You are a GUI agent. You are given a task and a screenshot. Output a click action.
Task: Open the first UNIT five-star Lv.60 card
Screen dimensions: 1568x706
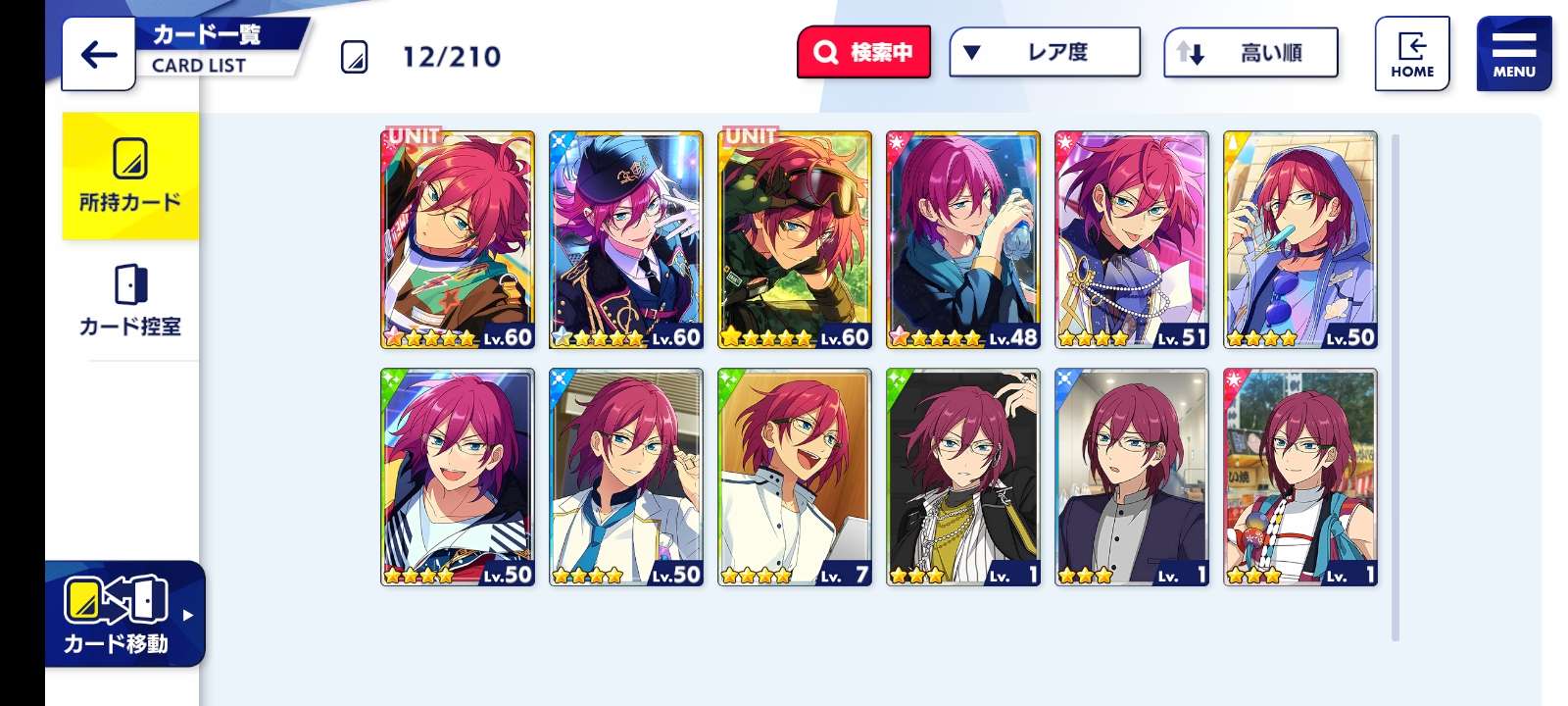[x=458, y=240]
